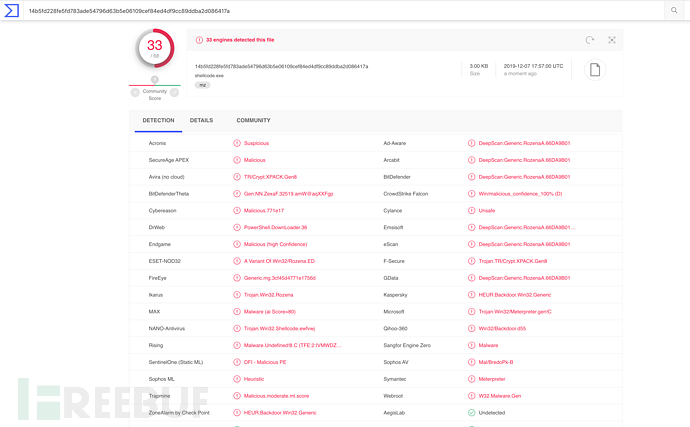Image resolution: width=690 pixels, height=427 pixels.
Task: Click the hash search input field
Action: [x=343, y=11]
